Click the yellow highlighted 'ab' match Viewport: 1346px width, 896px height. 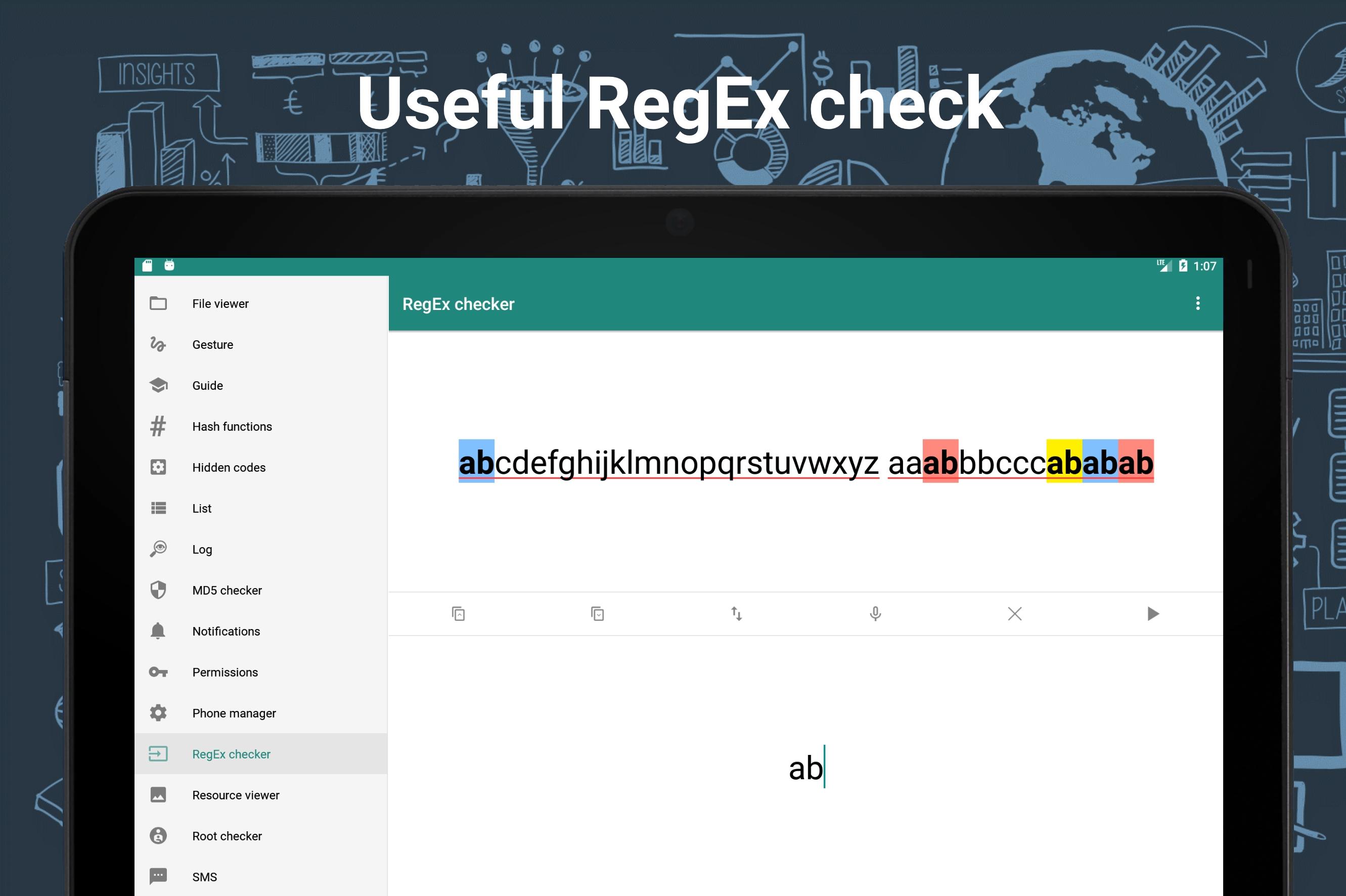[x=1064, y=461]
